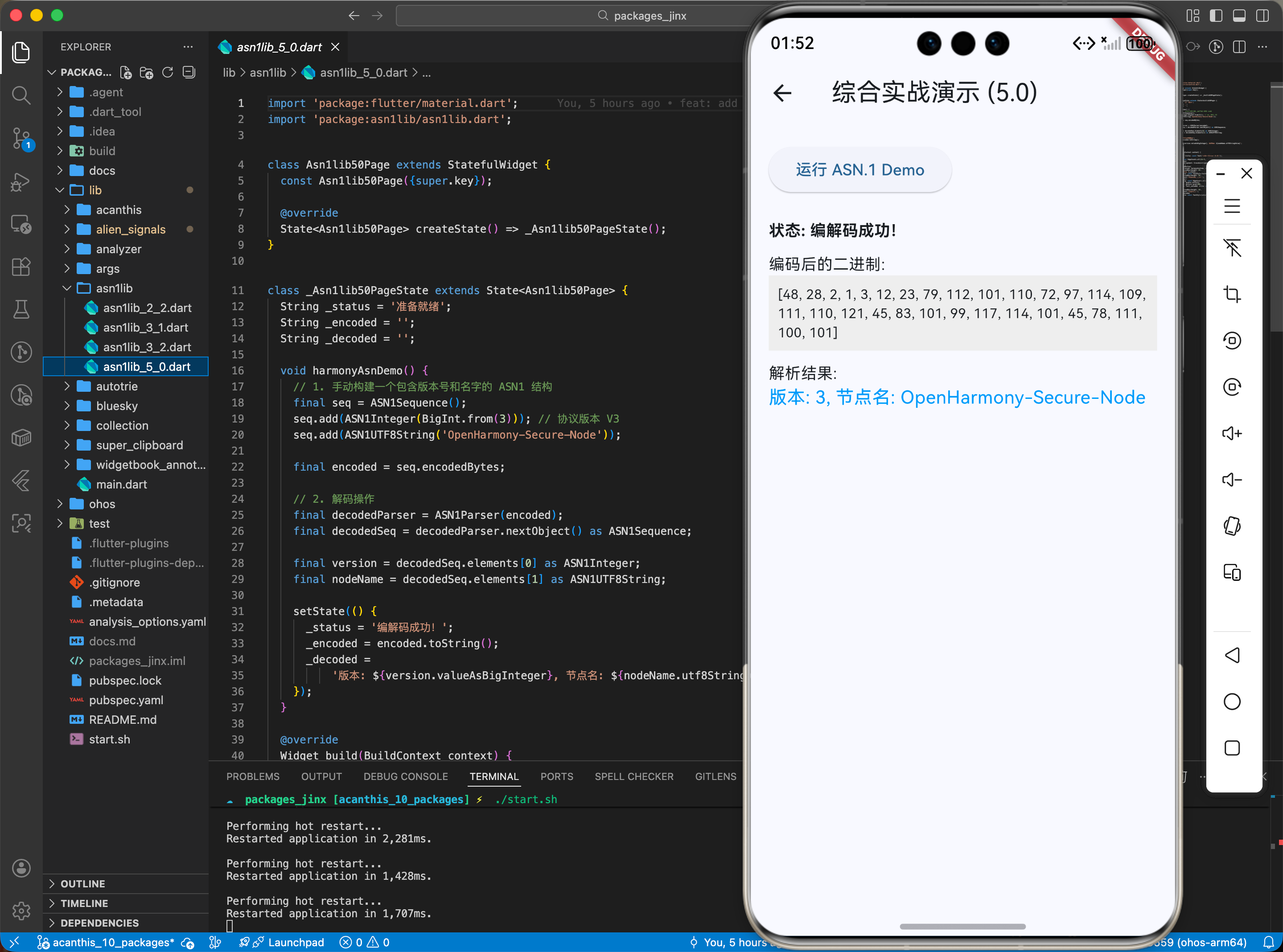Viewport: 1283px width, 952px height.
Task: Click New File icon in explorer header
Action: click(126, 73)
